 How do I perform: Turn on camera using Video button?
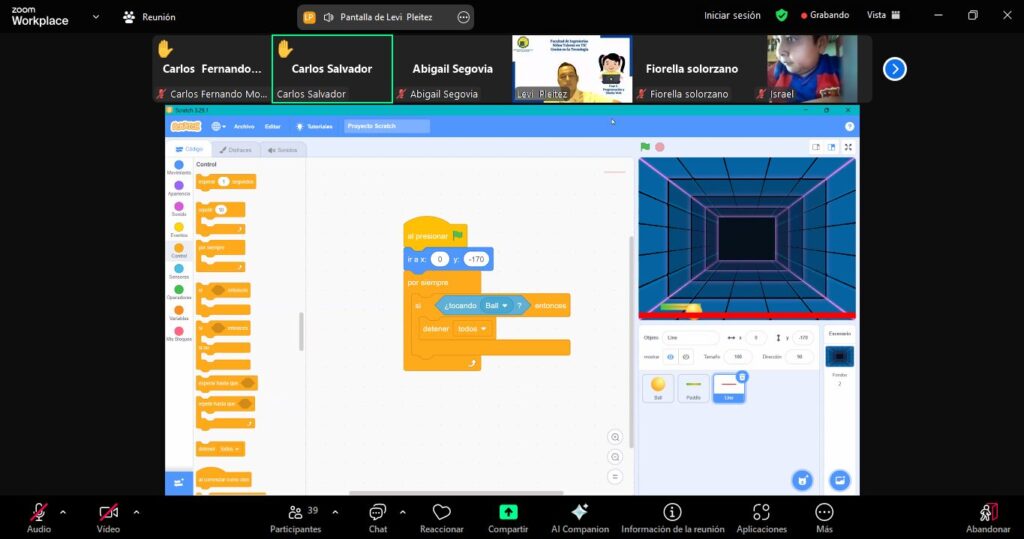point(108,512)
